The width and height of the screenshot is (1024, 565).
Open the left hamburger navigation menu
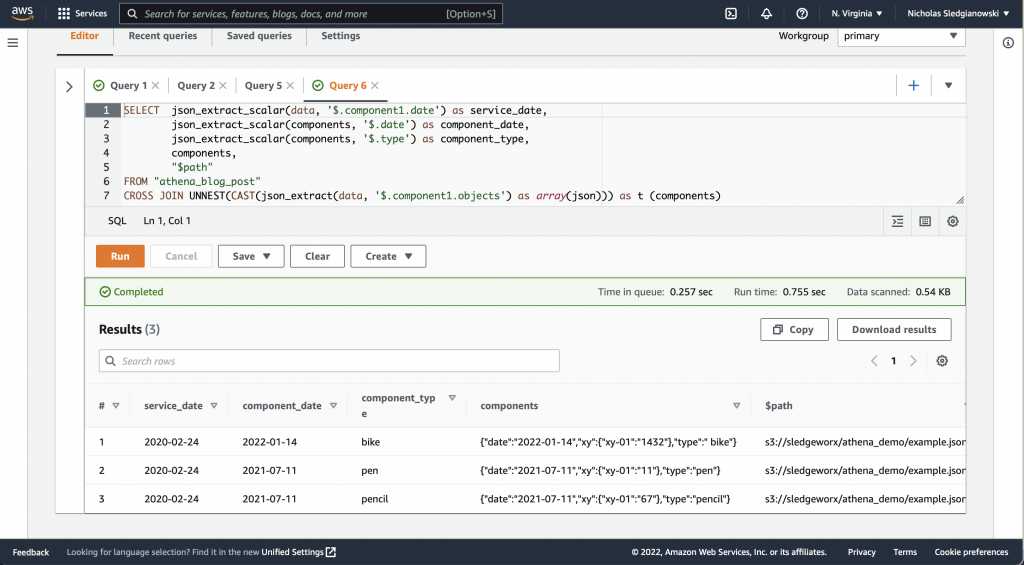point(13,43)
